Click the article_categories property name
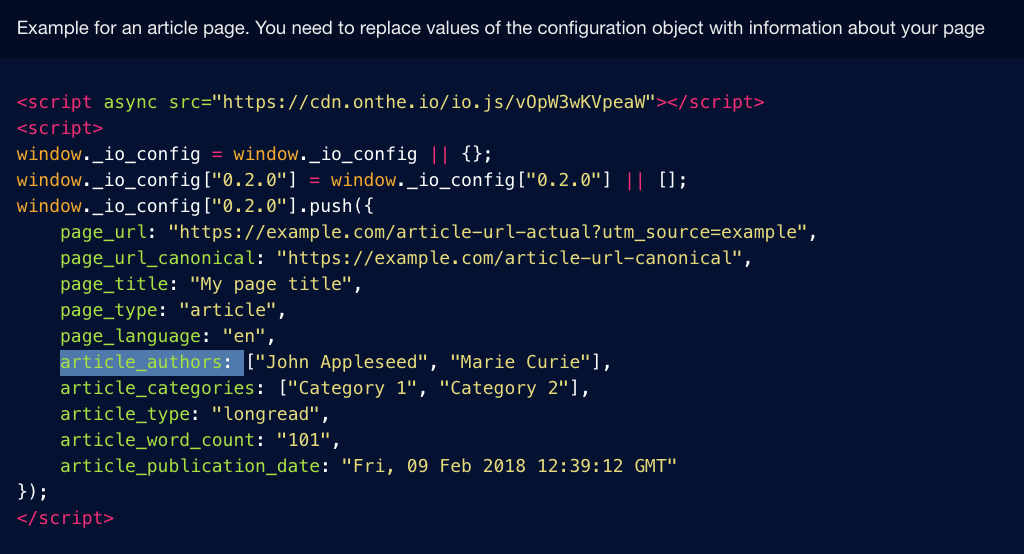The image size is (1024, 554). click(157, 388)
